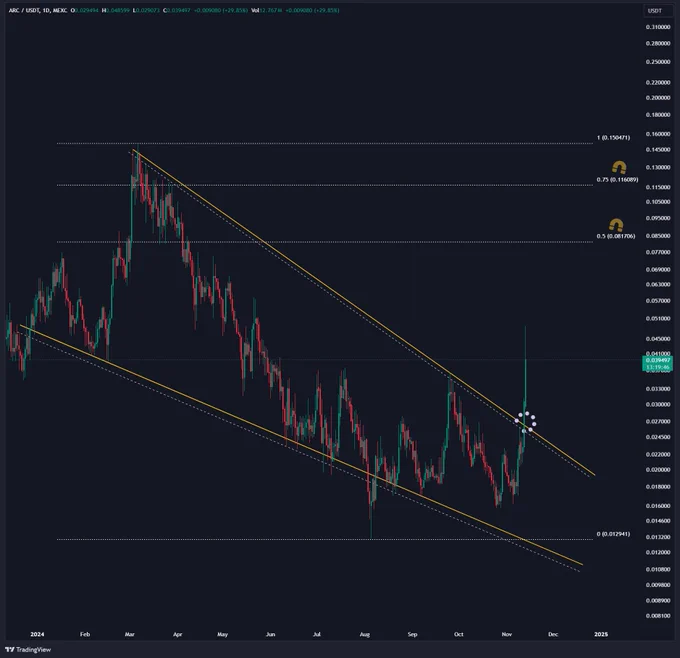The height and width of the screenshot is (658, 680).
Task: Click the 0.045000 price axis label
Action: coord(658,339)
